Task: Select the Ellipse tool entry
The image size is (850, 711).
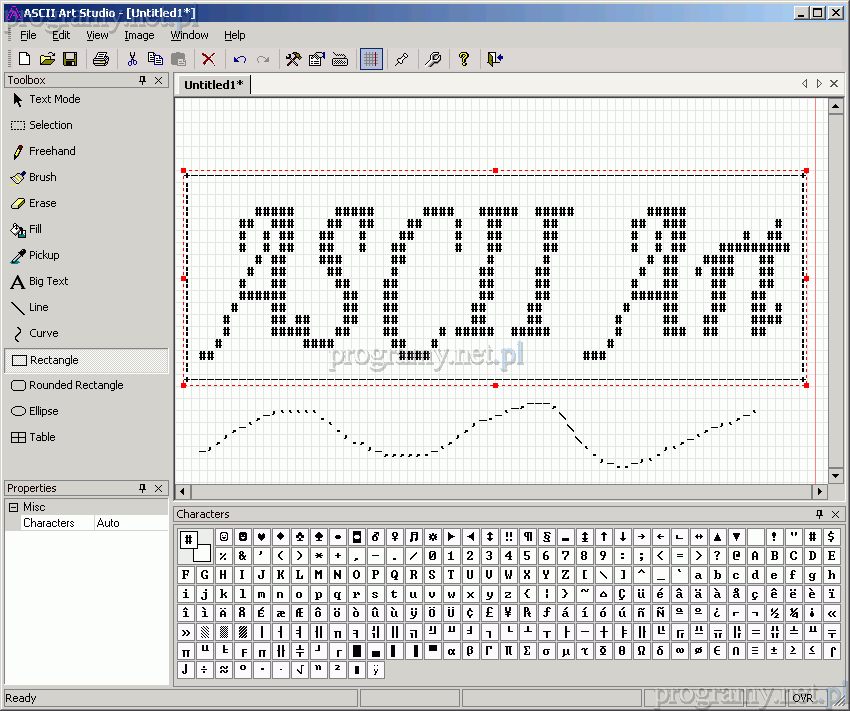Action: [43, 411]
